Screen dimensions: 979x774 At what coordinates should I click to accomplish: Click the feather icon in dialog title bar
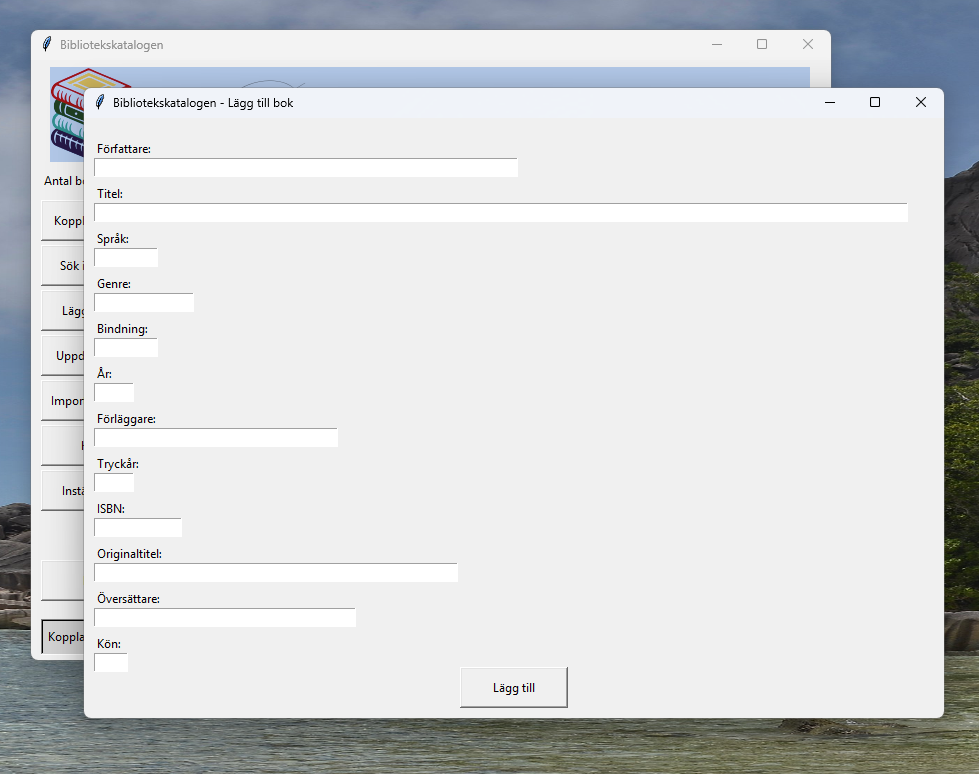(100, 102)
